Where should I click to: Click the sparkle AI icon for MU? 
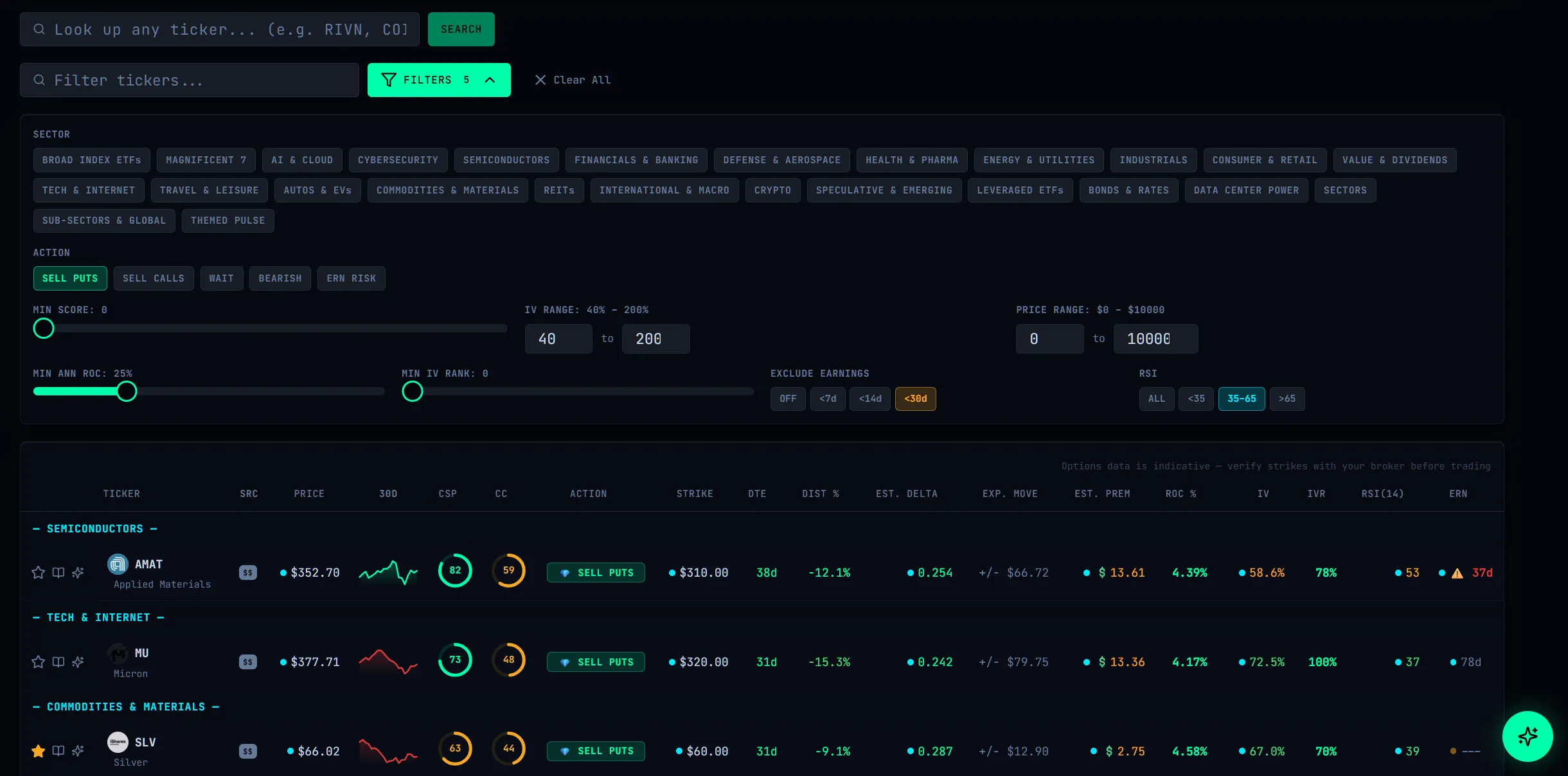click(78, 662)
